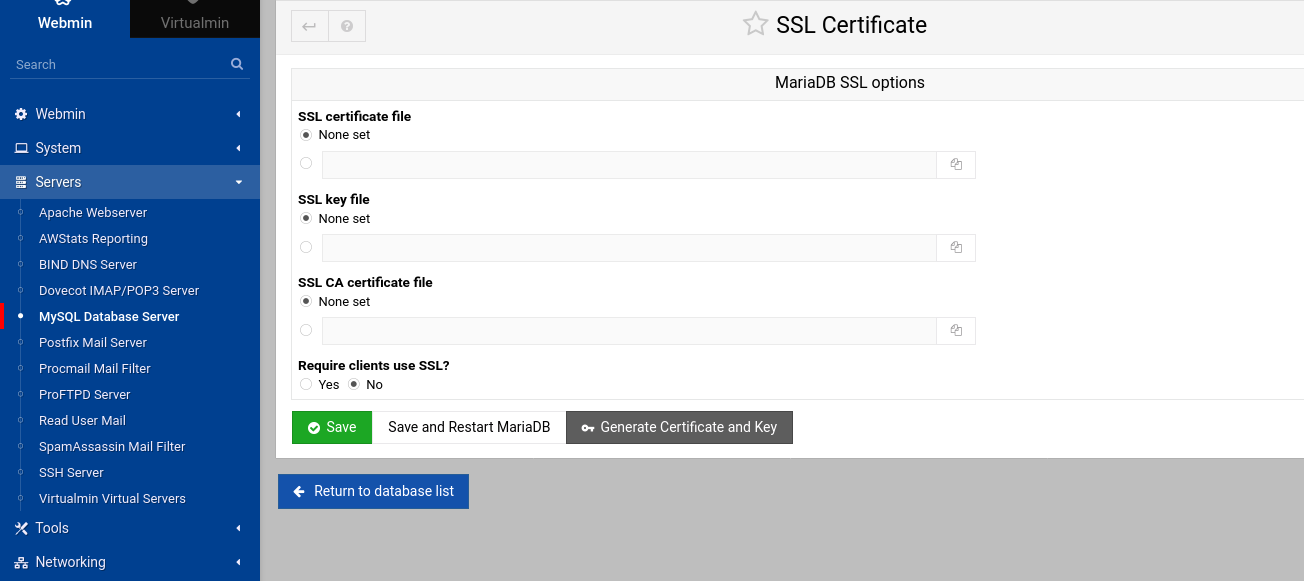Click Generate Certificate and Key button
The height and width of the screenshot is (581, 1304).
click(x=679, y=427)
